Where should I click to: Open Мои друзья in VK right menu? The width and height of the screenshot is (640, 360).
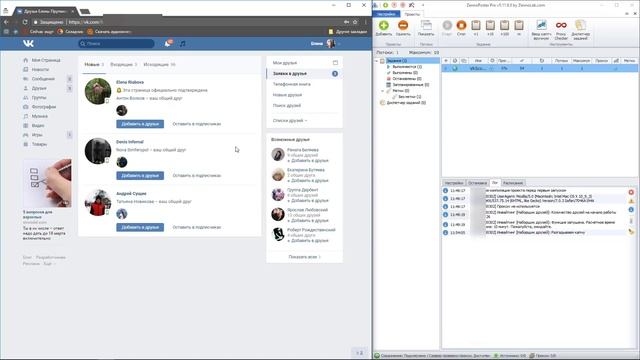[285, 63]
